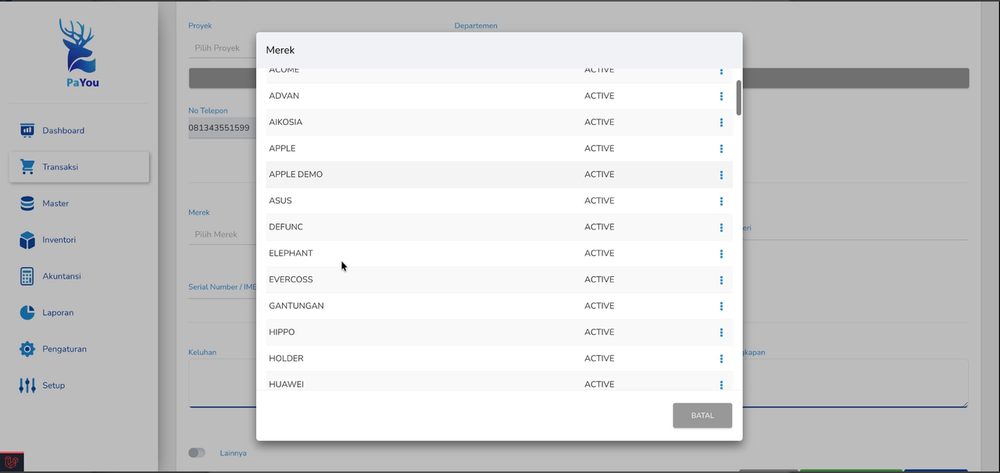
Task: Select brand EVERCOSS in the list
Action: click(x=291, y=280)
